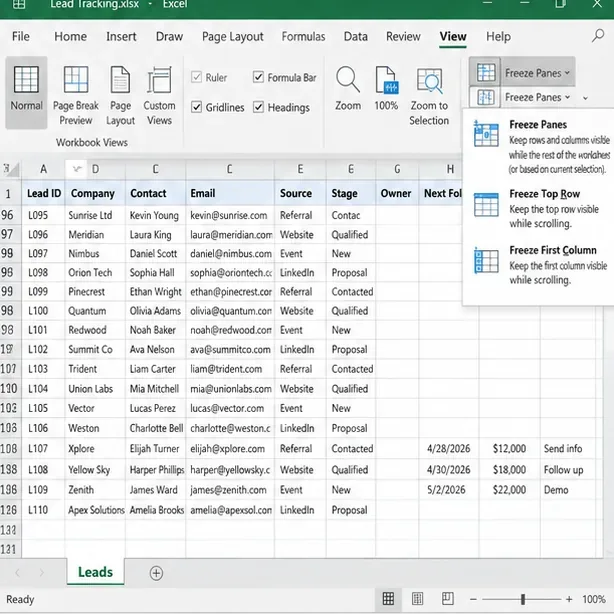This screenshot has width=614, height=614.
Task: Select column H header
Action: pos(450,169)
